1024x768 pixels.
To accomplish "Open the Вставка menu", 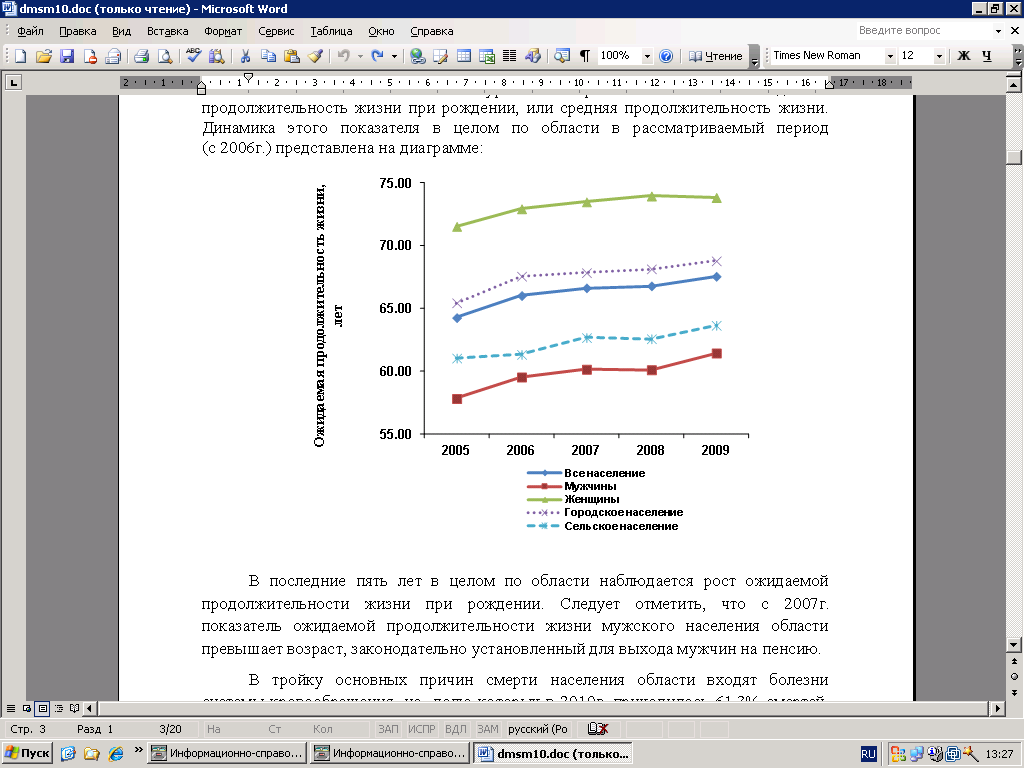I will pyautogui.click(x=167, y=31).
